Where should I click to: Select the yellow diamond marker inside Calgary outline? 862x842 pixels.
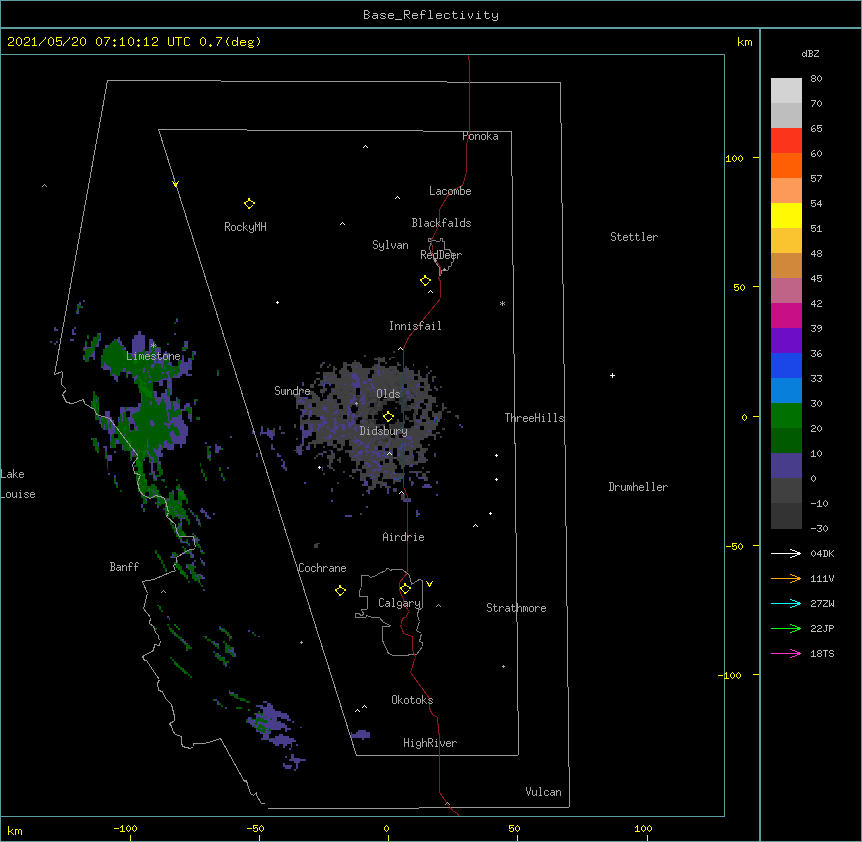tap(405, 589)
